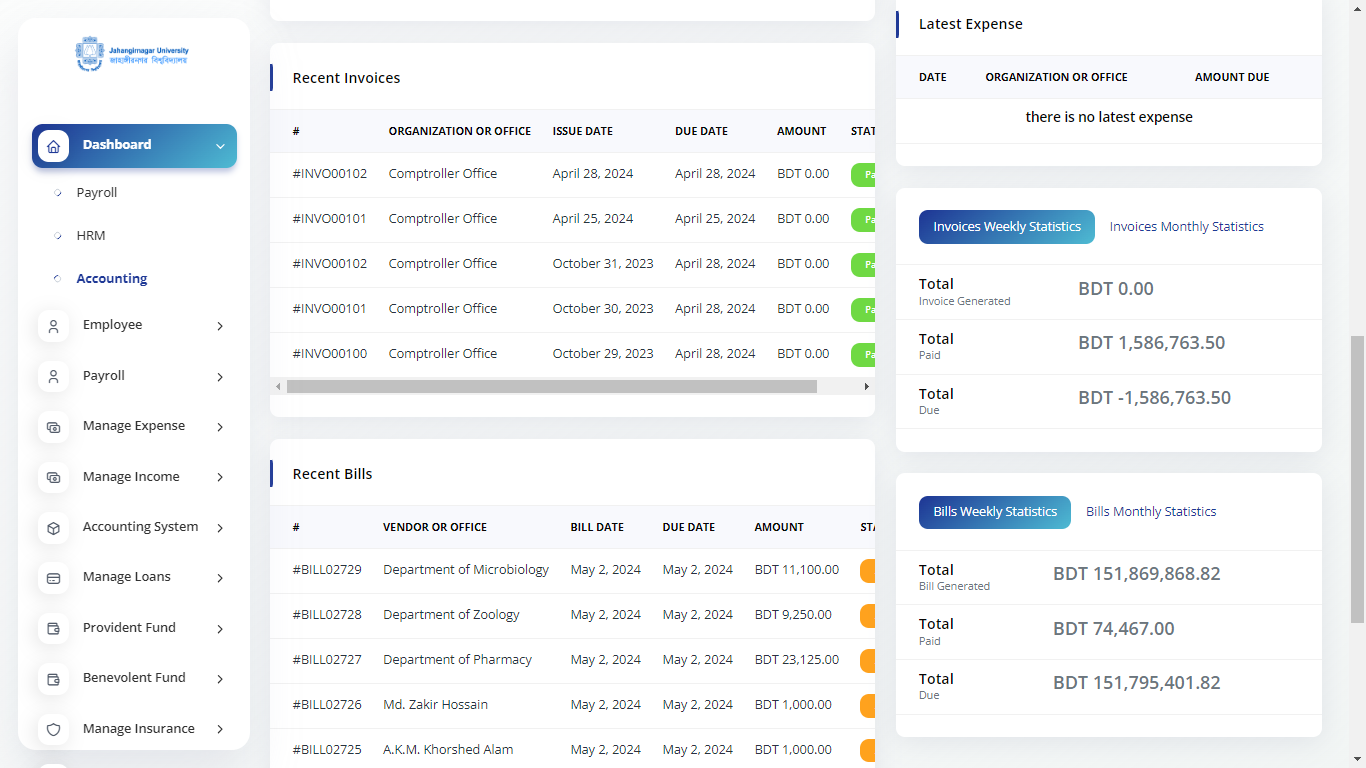Expand the Accounting System chevron
This screenshot has height=768, width=1366.
[220, 528]
